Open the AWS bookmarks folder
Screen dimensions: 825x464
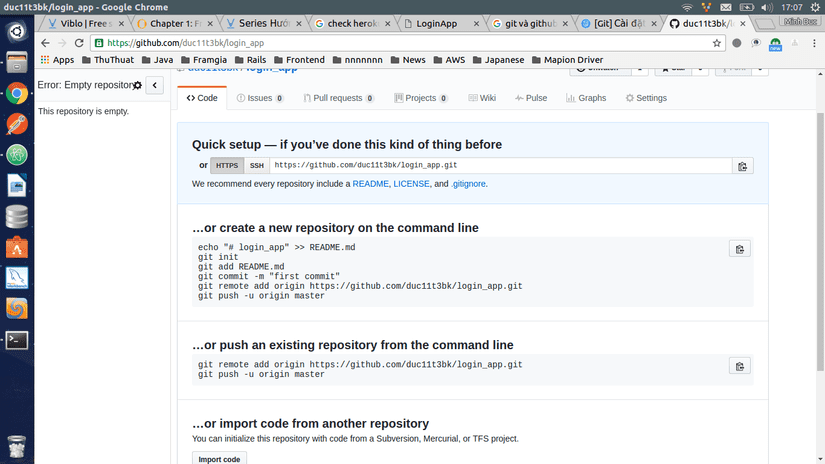point(449,60)
